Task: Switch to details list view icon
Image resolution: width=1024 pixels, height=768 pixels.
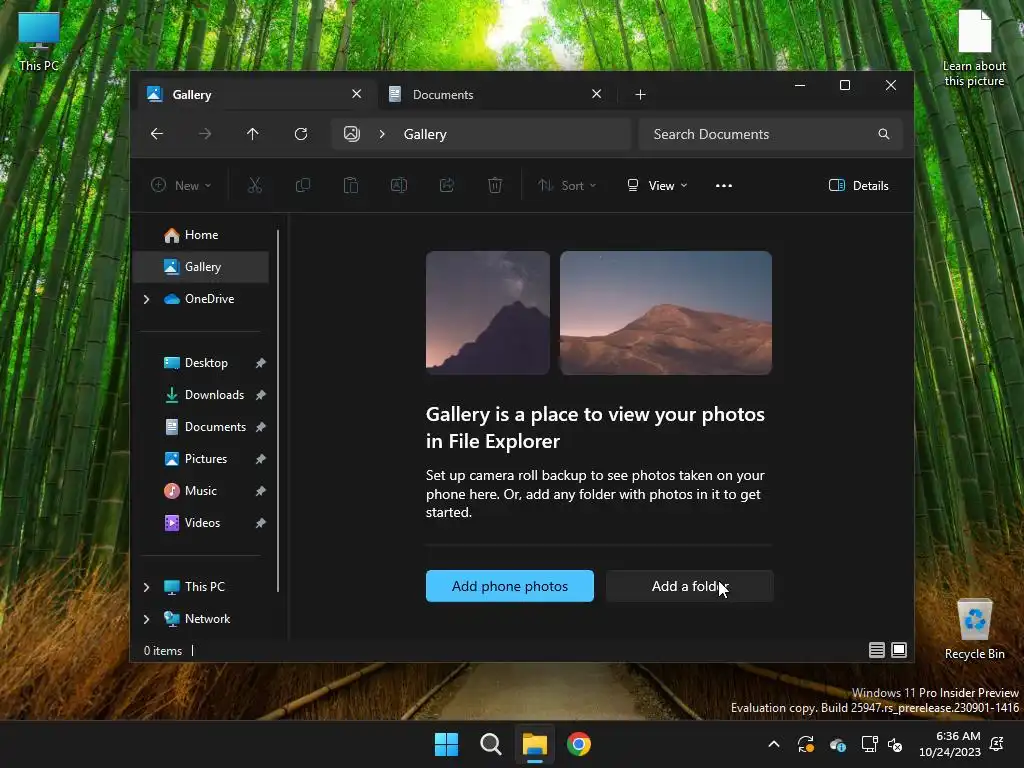Action: click(x=877, y=650)
